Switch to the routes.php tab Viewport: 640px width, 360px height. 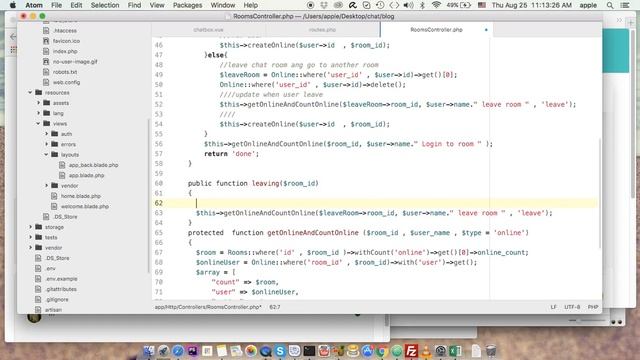point(322,30)
